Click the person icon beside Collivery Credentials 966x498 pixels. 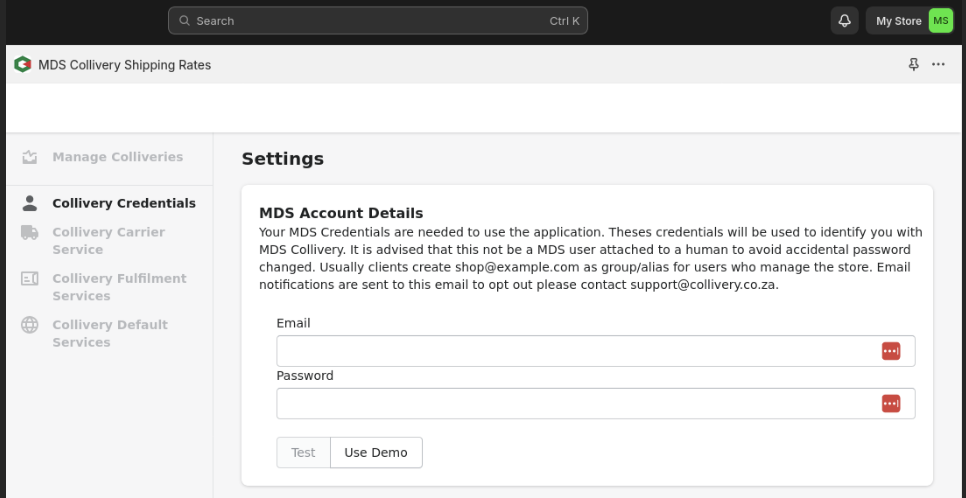30,203
